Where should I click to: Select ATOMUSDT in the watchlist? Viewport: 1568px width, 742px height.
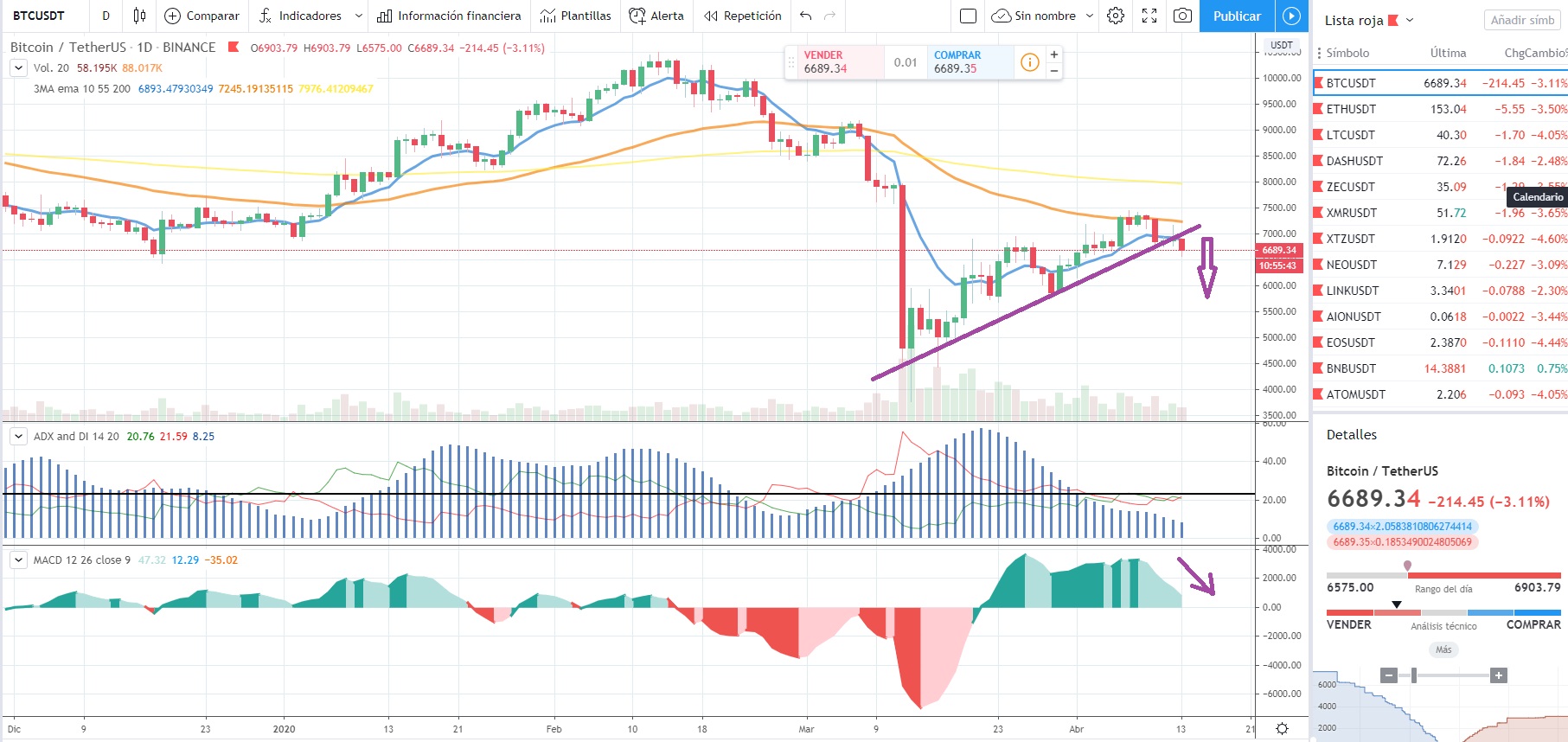click(x=1440, y=394)
